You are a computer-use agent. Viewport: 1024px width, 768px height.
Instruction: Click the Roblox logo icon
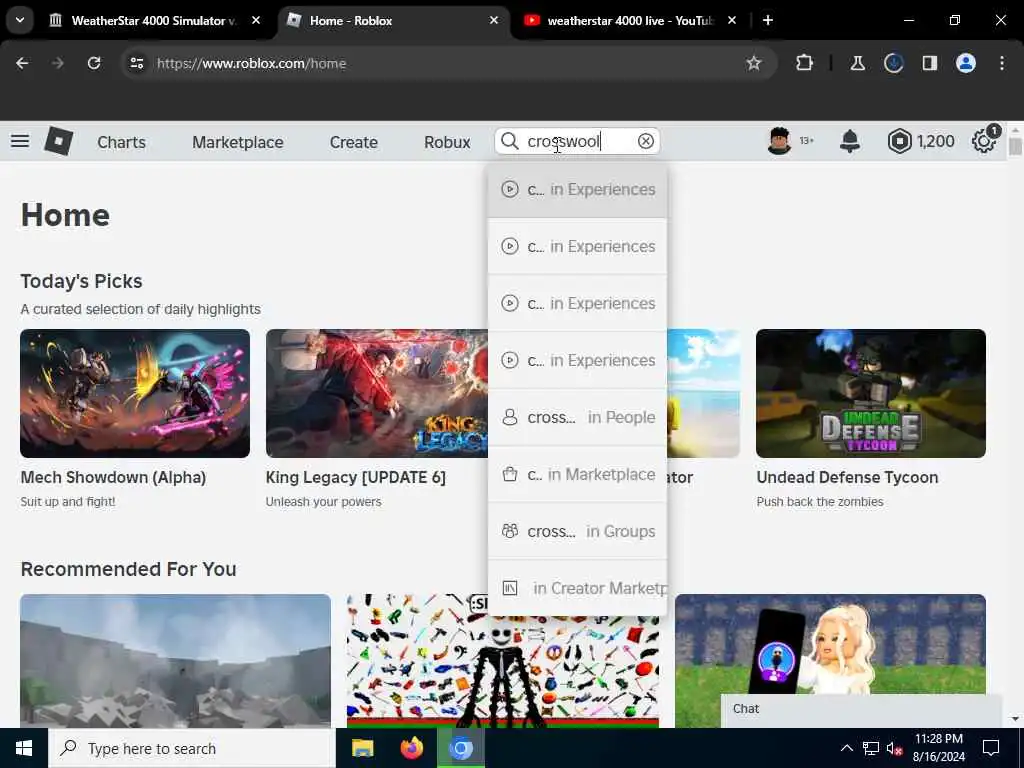pos(58,141)
